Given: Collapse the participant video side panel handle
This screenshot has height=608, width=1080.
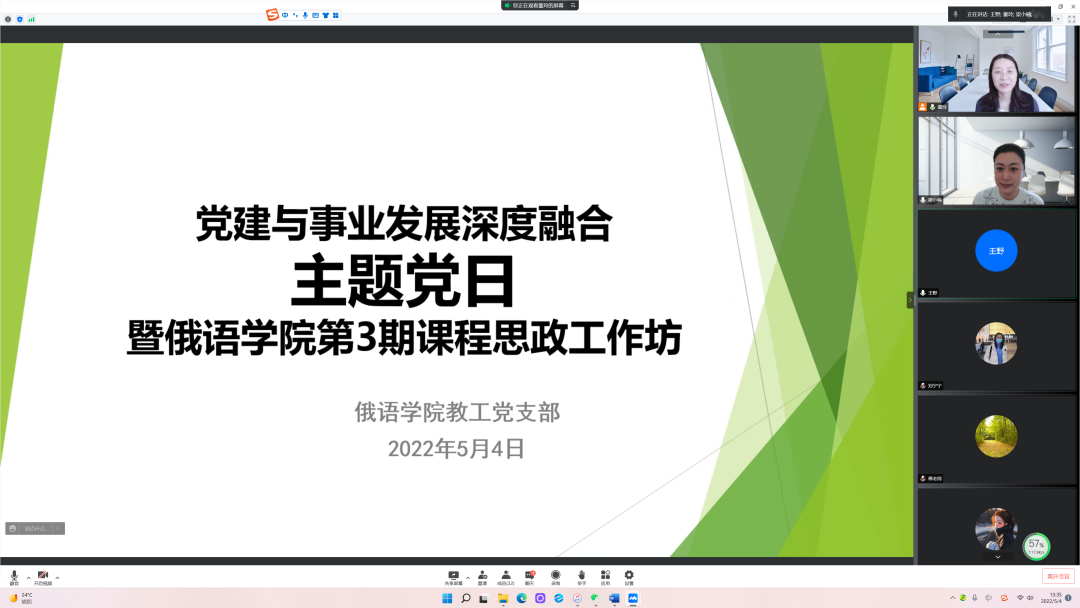Looking at the screenshot, I should coord(910,299).
